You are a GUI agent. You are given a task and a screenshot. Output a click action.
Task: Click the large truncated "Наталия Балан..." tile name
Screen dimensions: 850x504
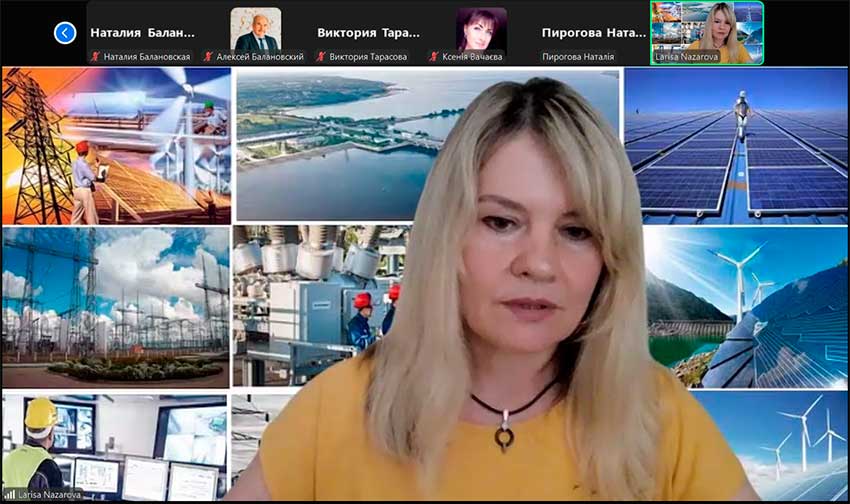[143, 32]
